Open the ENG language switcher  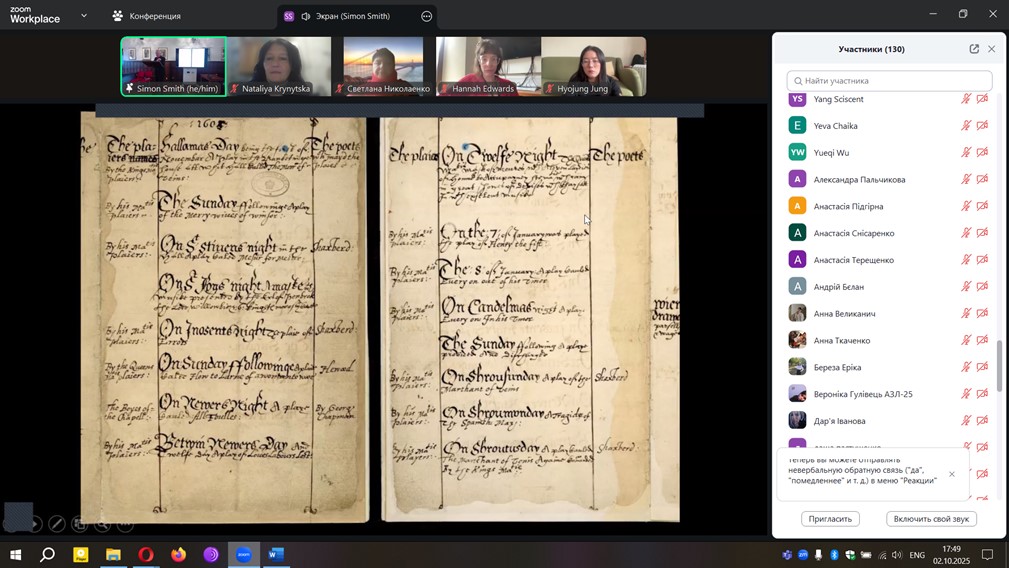coord(916,555)
